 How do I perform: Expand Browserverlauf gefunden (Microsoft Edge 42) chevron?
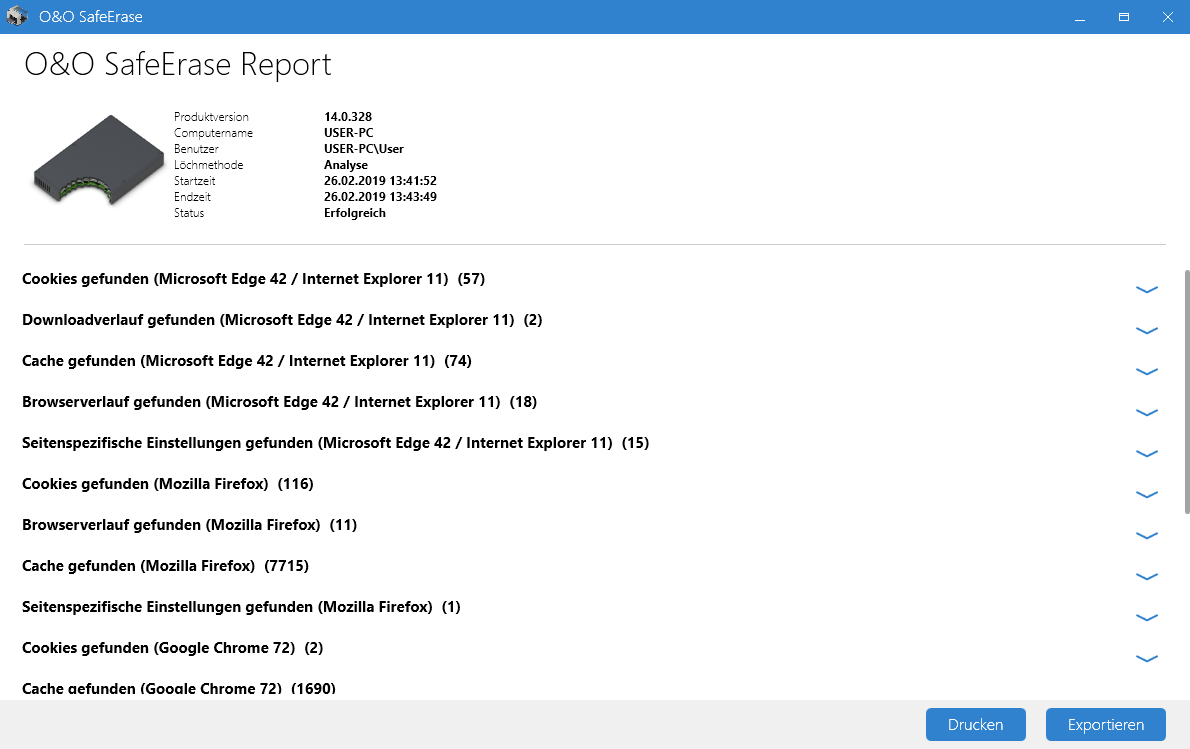(1146, 412)
